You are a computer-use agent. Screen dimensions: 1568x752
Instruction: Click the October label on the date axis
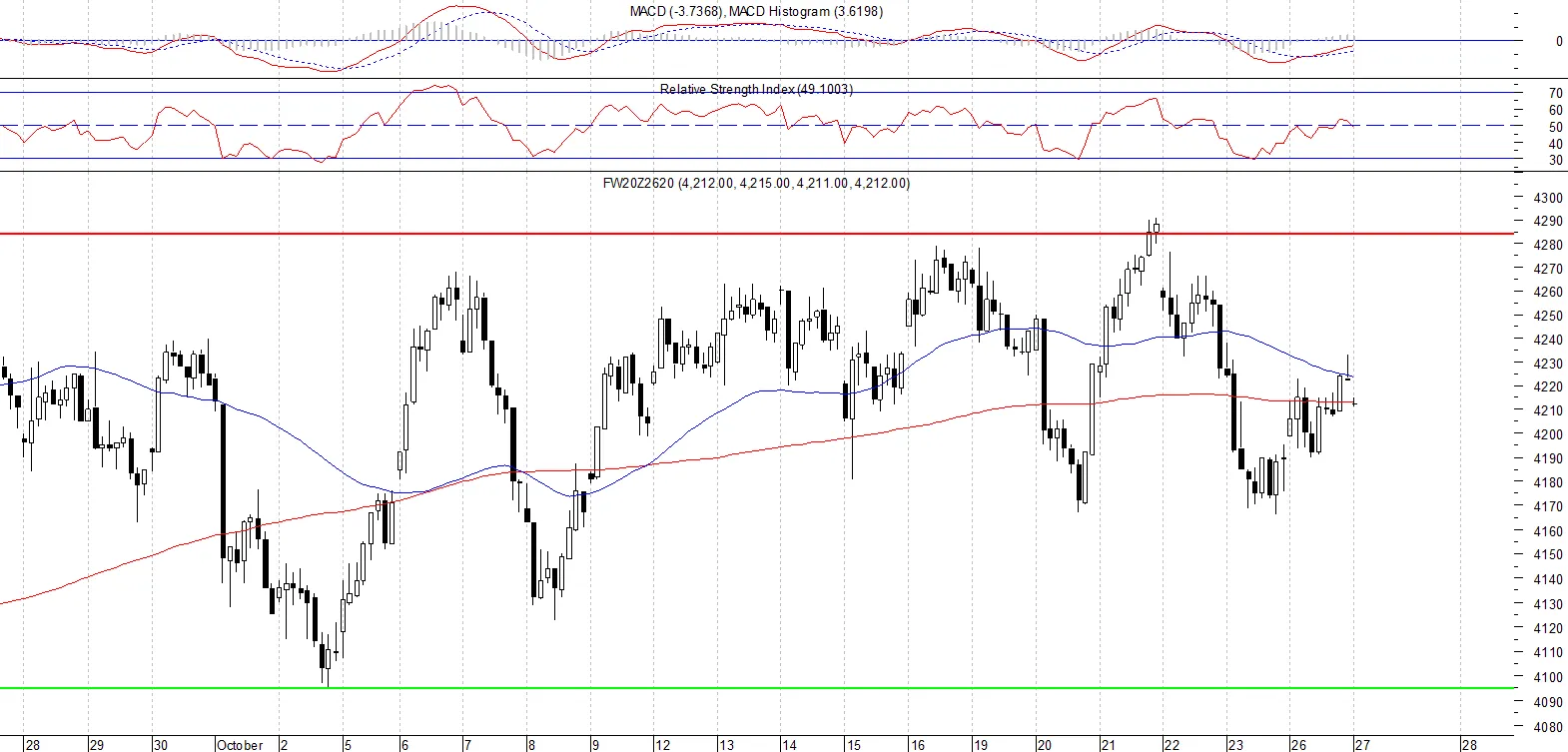click(x=240, y=745)
